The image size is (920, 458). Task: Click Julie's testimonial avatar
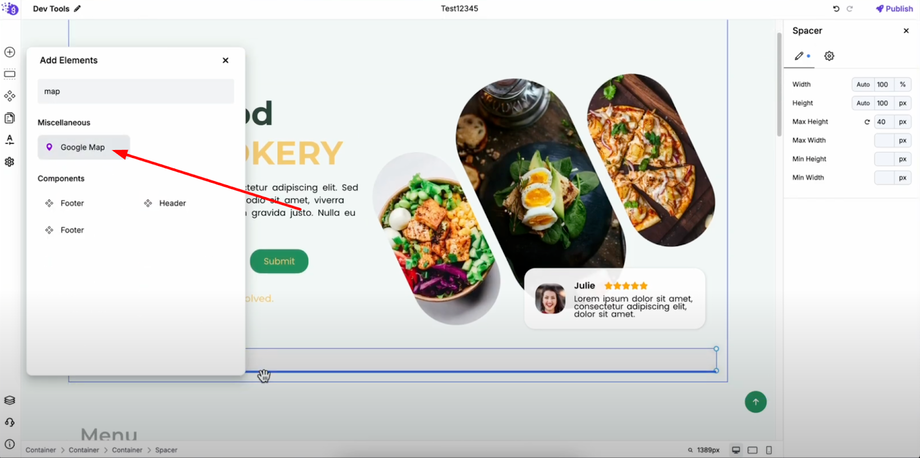(x=550, y=299)
